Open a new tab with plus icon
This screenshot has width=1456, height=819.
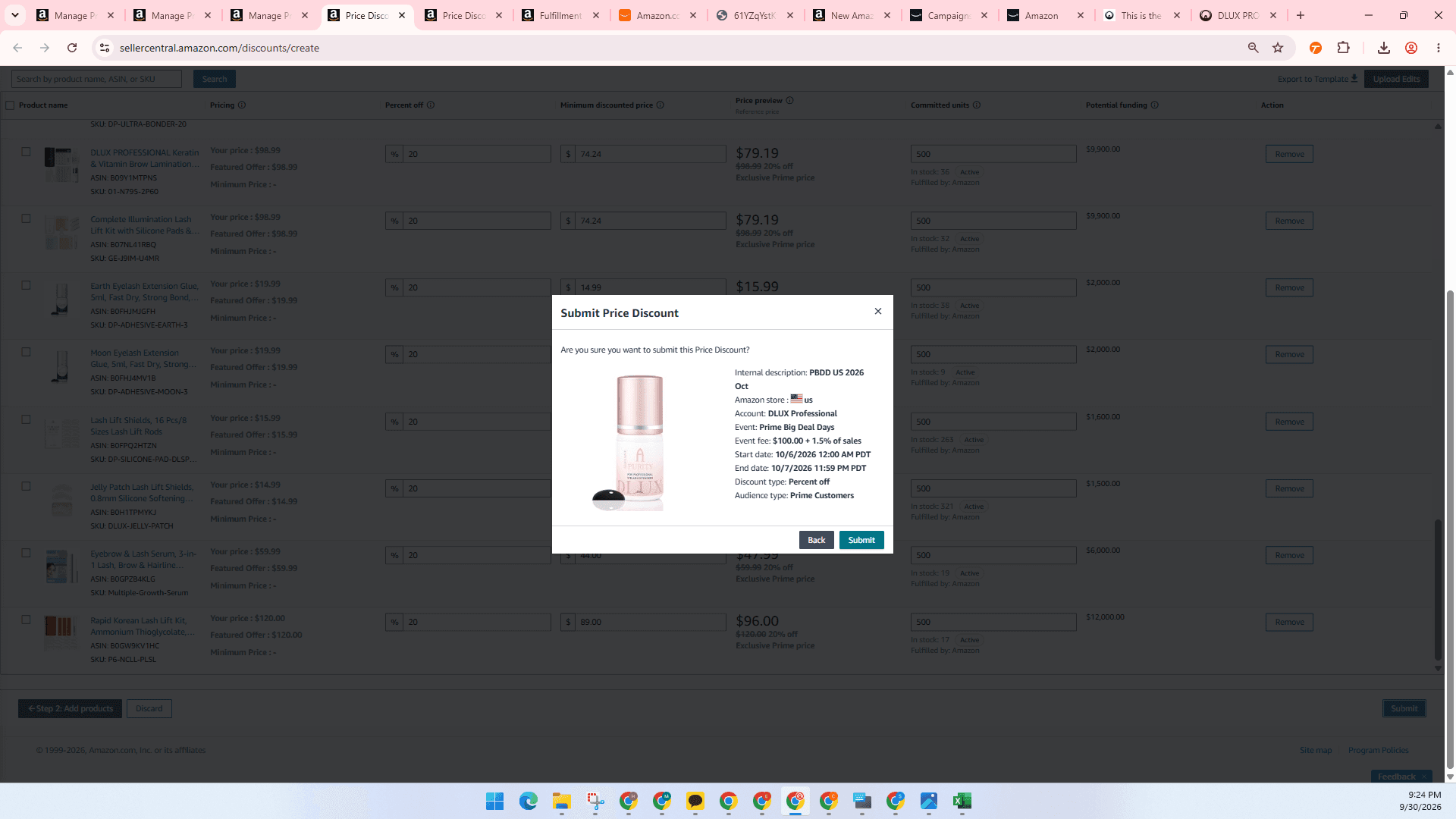pyautogui.click(x=1301, y=15)
